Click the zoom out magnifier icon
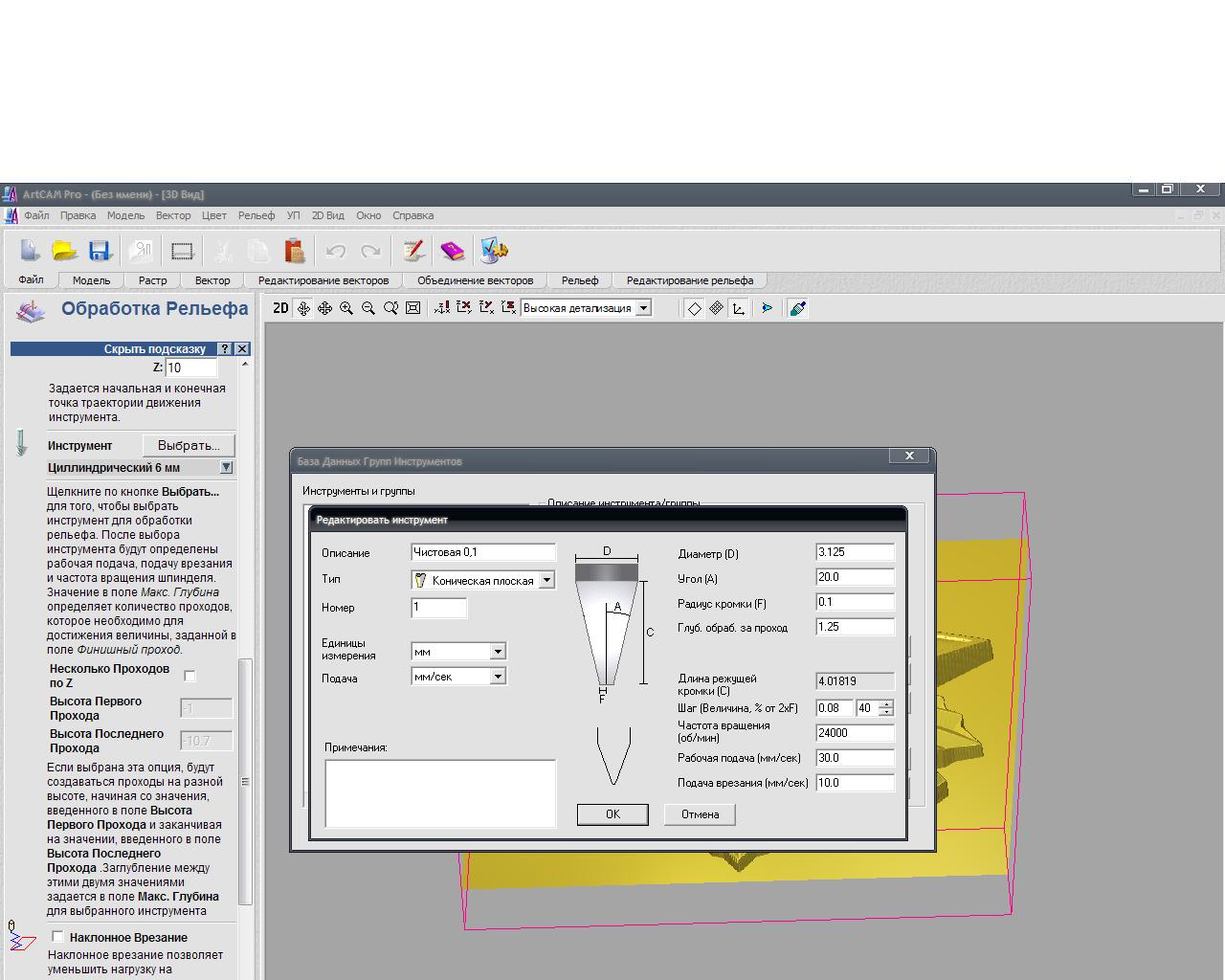 click(368, 308)
